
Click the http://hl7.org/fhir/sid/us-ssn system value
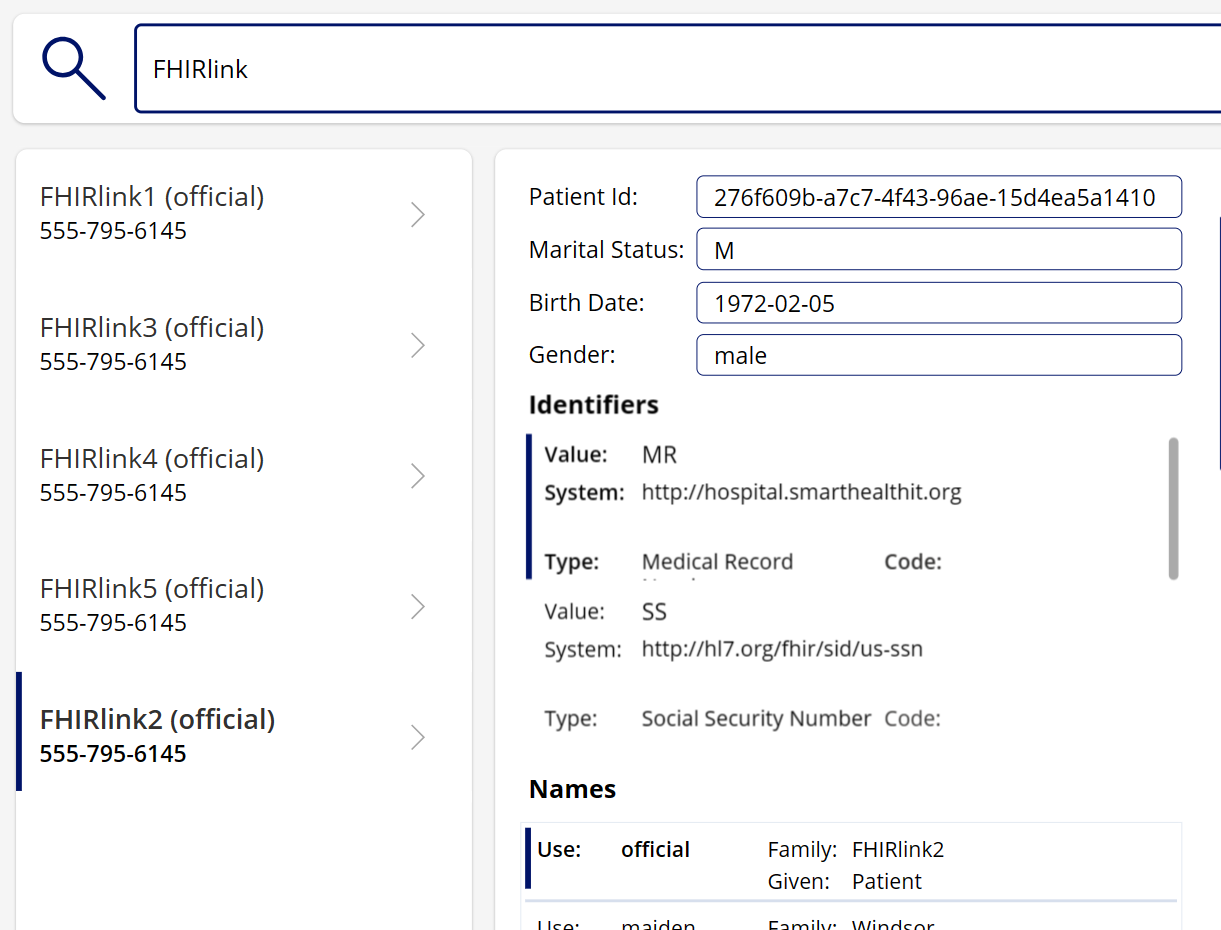782,650
